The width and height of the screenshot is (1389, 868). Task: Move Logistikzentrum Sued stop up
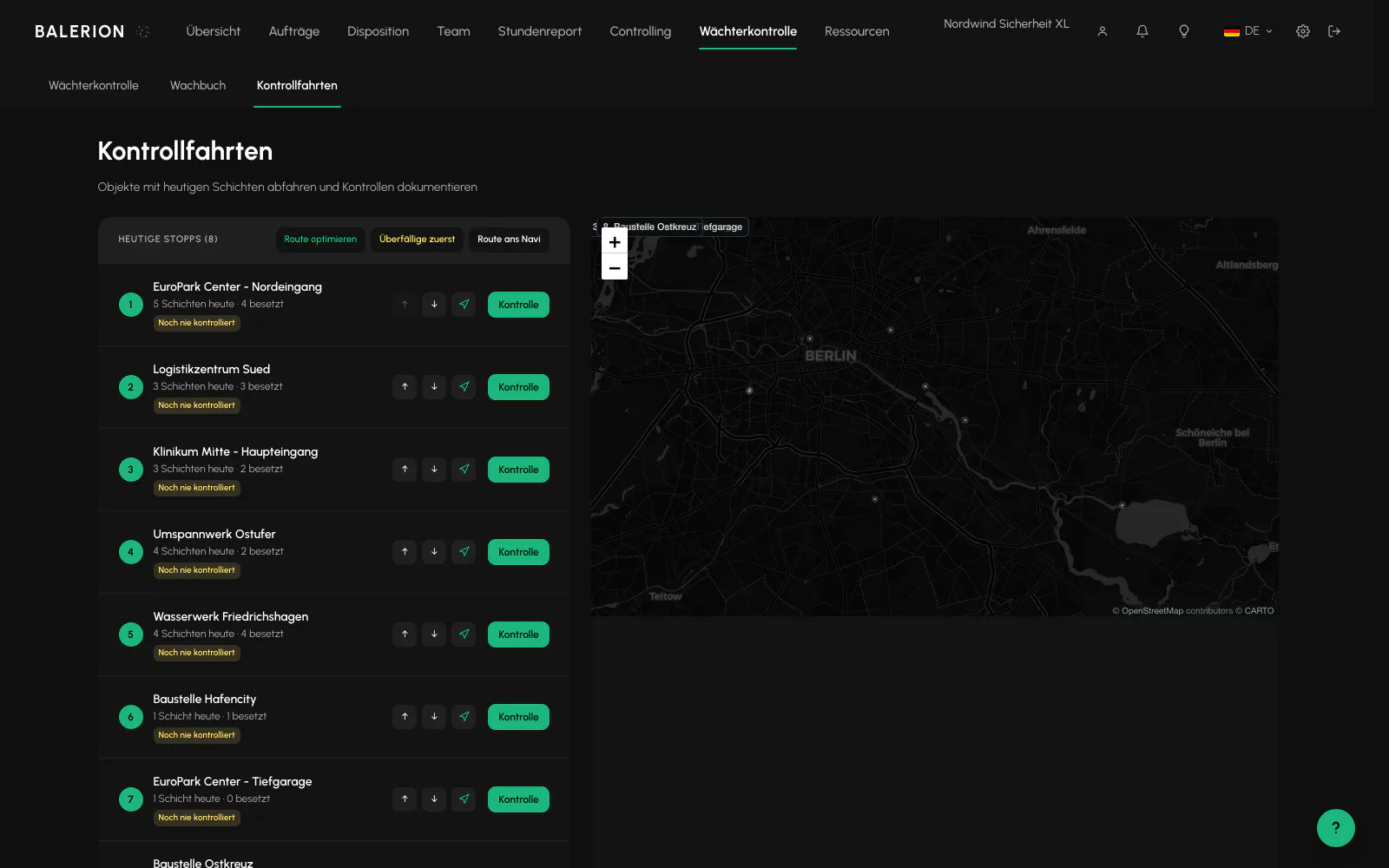click(405, 387)
